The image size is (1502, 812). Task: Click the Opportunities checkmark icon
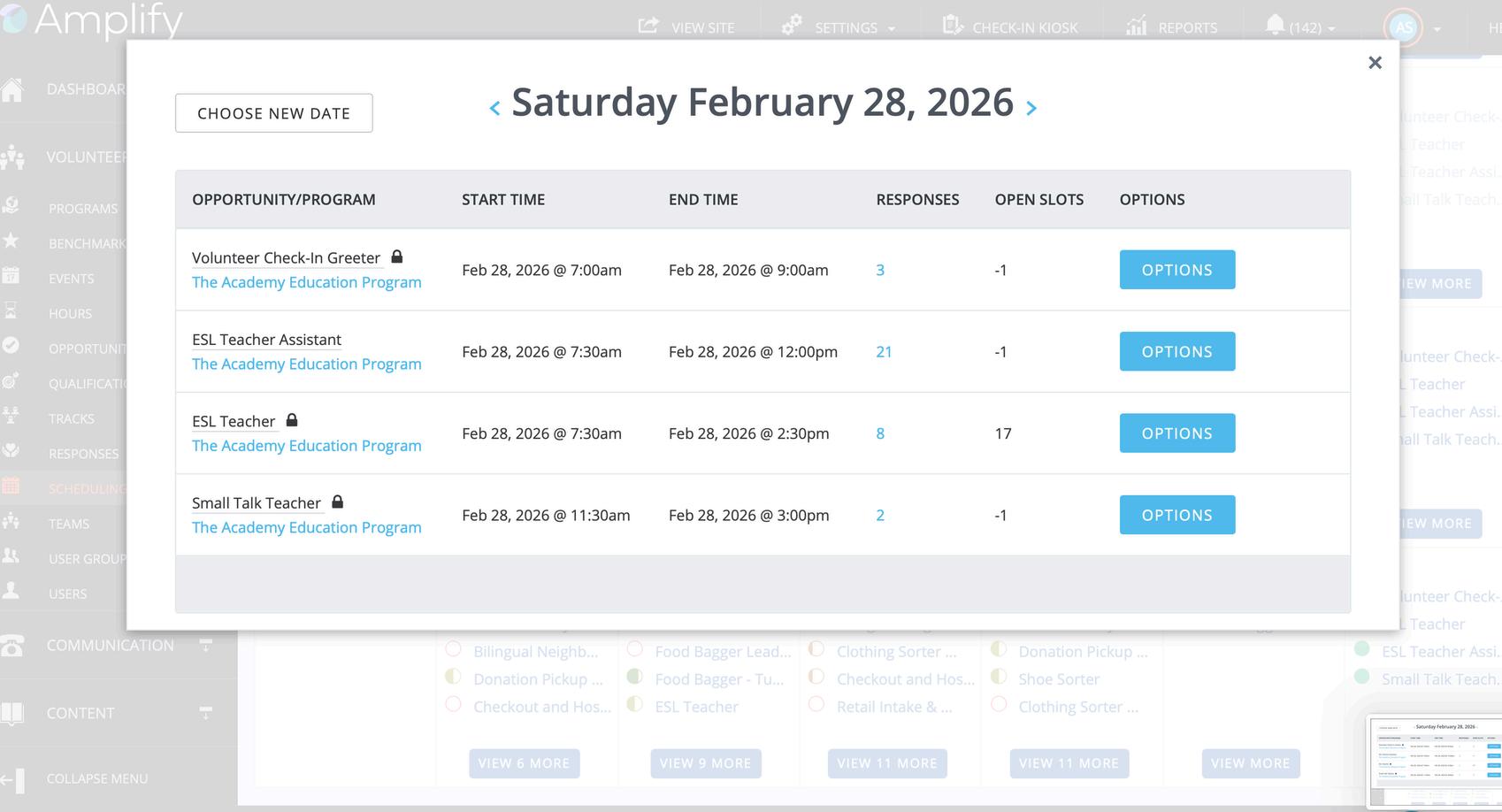[11, 345]
